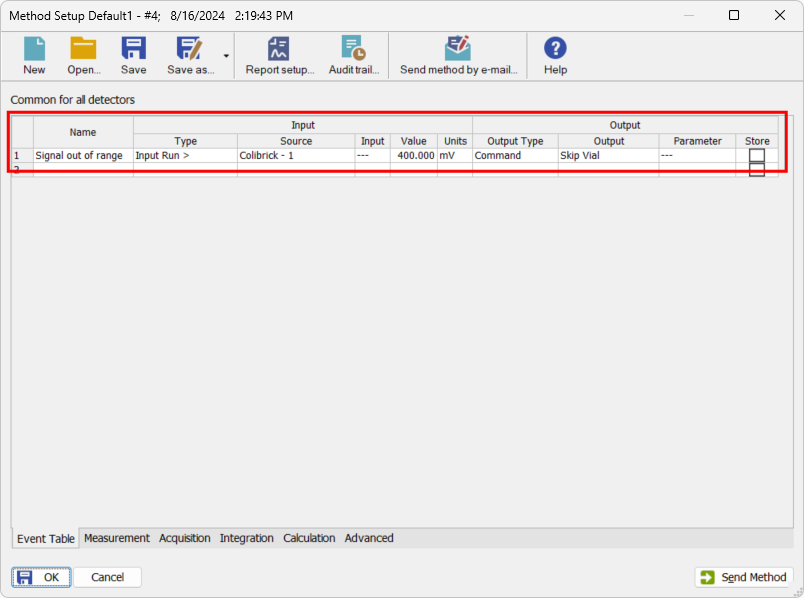The width and height of the screenshot is (804, 598).
Task: Click the Source column header
Action: [296, 141]
